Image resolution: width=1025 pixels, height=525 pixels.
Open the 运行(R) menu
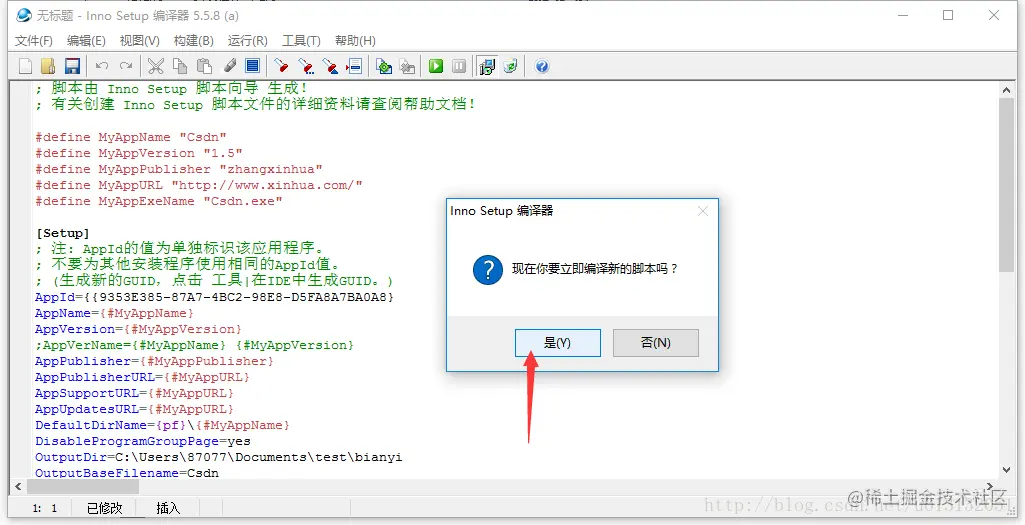[x=248, y=41]
